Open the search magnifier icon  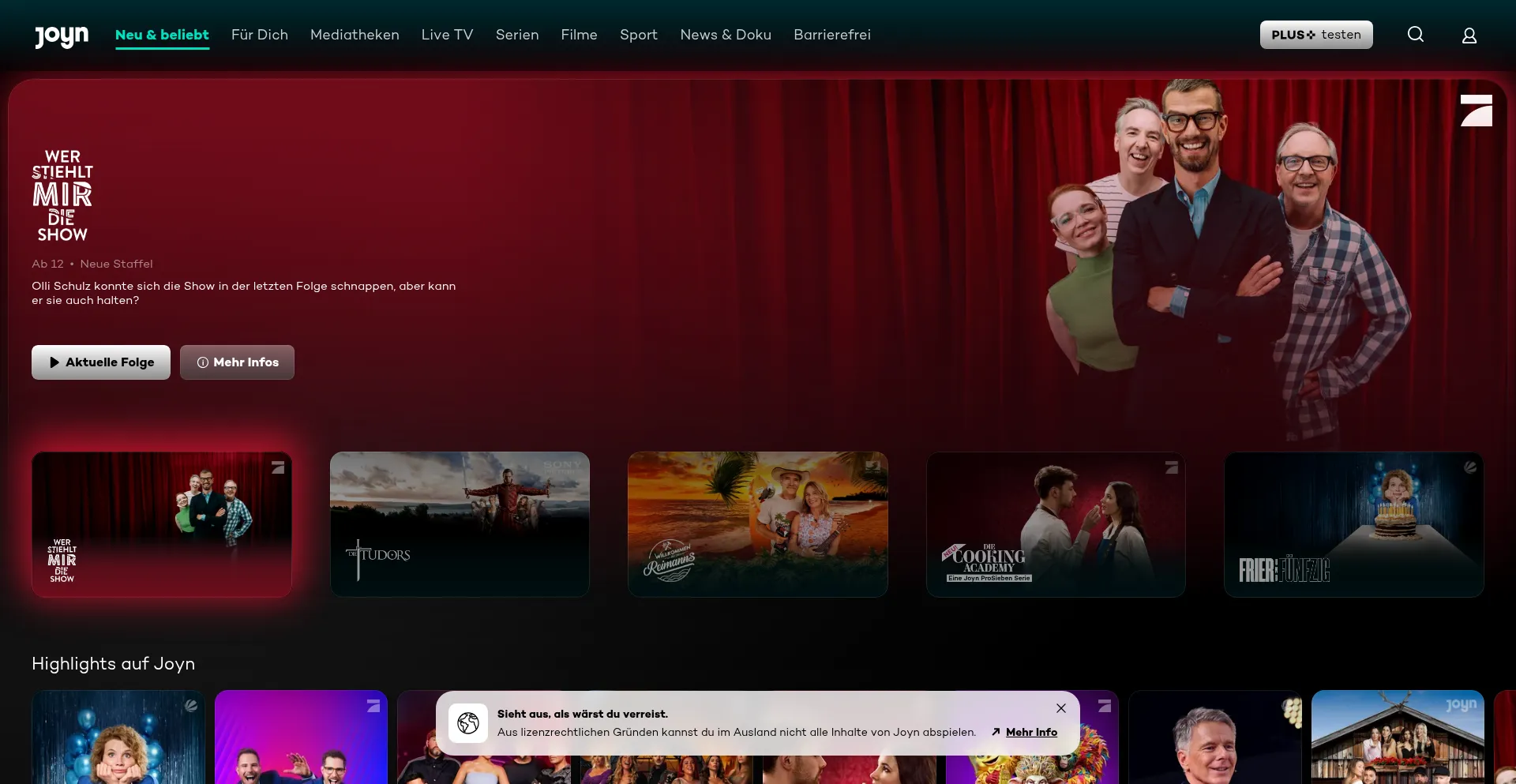coord(1416,35)
